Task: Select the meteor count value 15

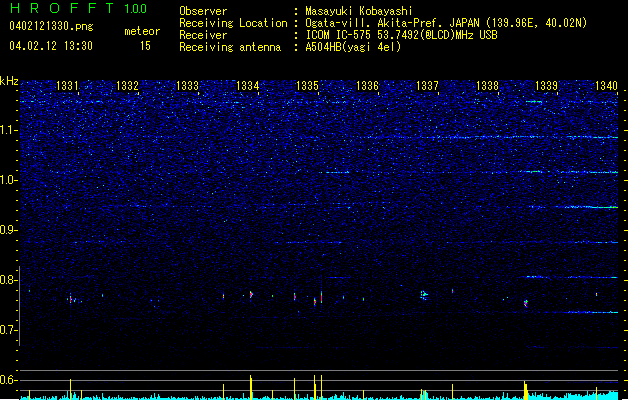Action: 145,46
